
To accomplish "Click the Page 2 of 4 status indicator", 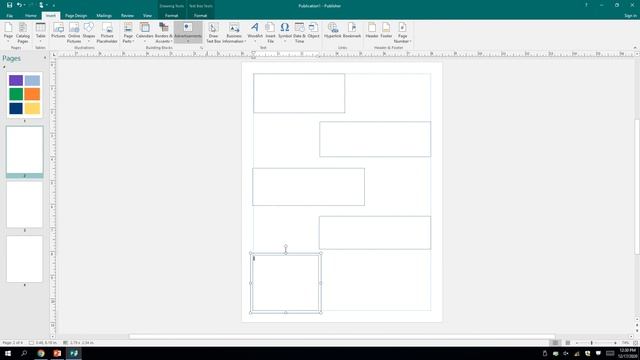I will click(13, 343).
